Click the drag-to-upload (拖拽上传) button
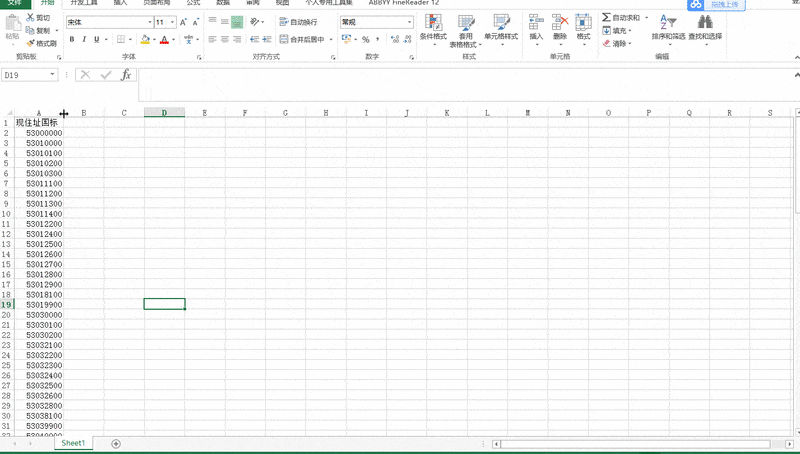 pos(724,4)
